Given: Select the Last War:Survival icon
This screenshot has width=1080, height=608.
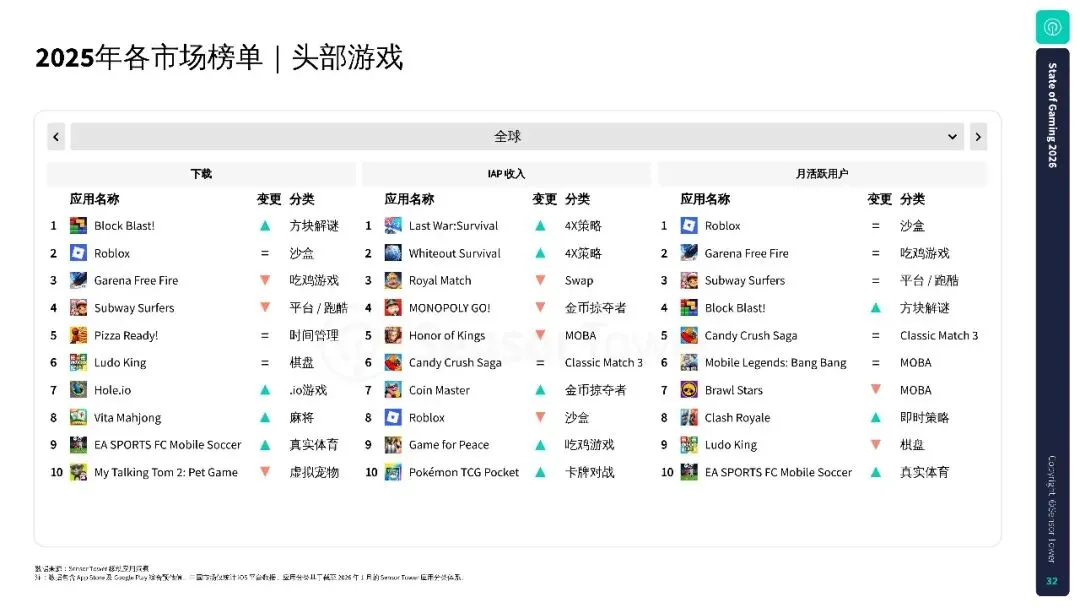Looking at the screenshot, I should pyautogui.click(x=391, y=225).
